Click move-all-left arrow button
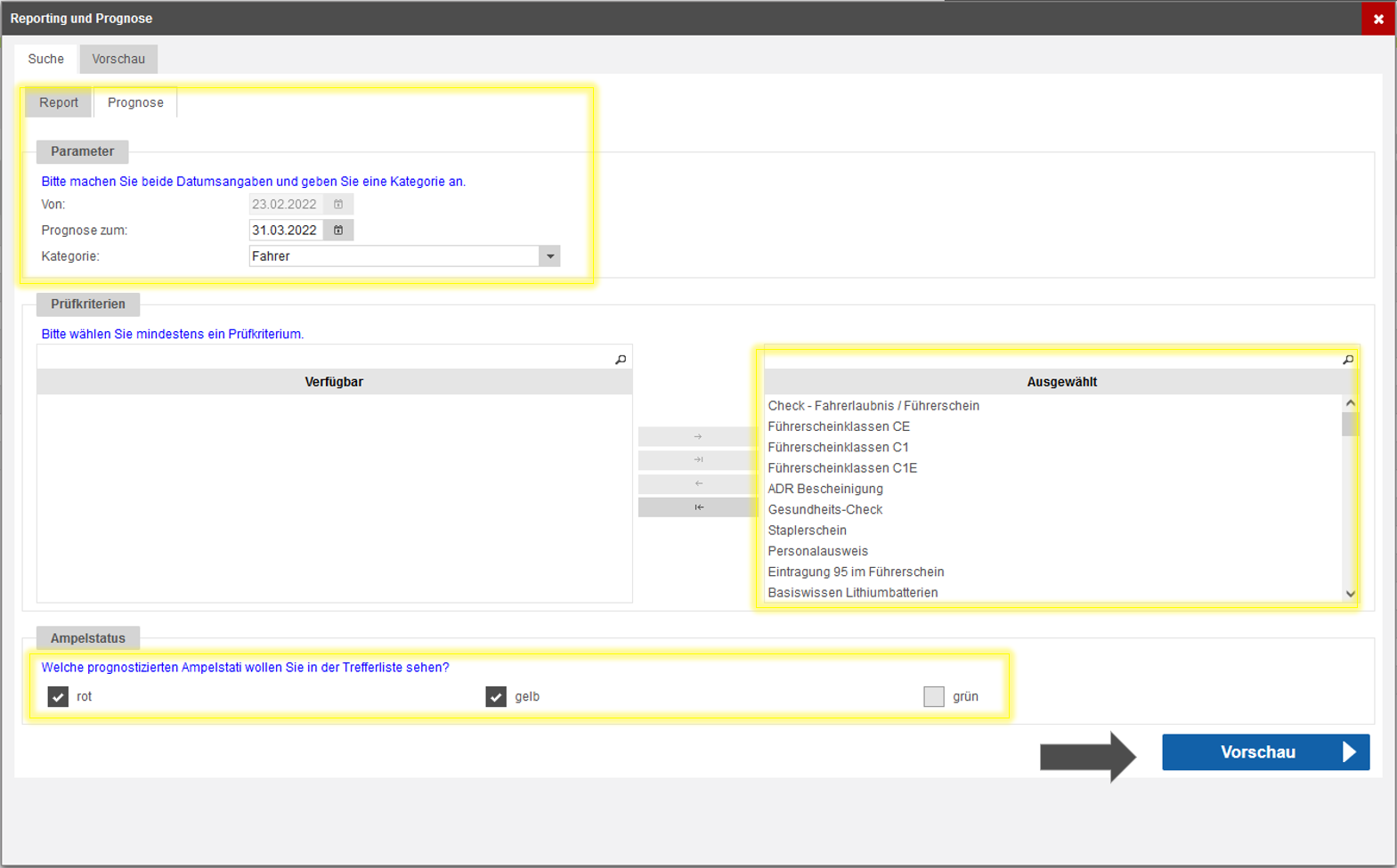 coord(698,507)
